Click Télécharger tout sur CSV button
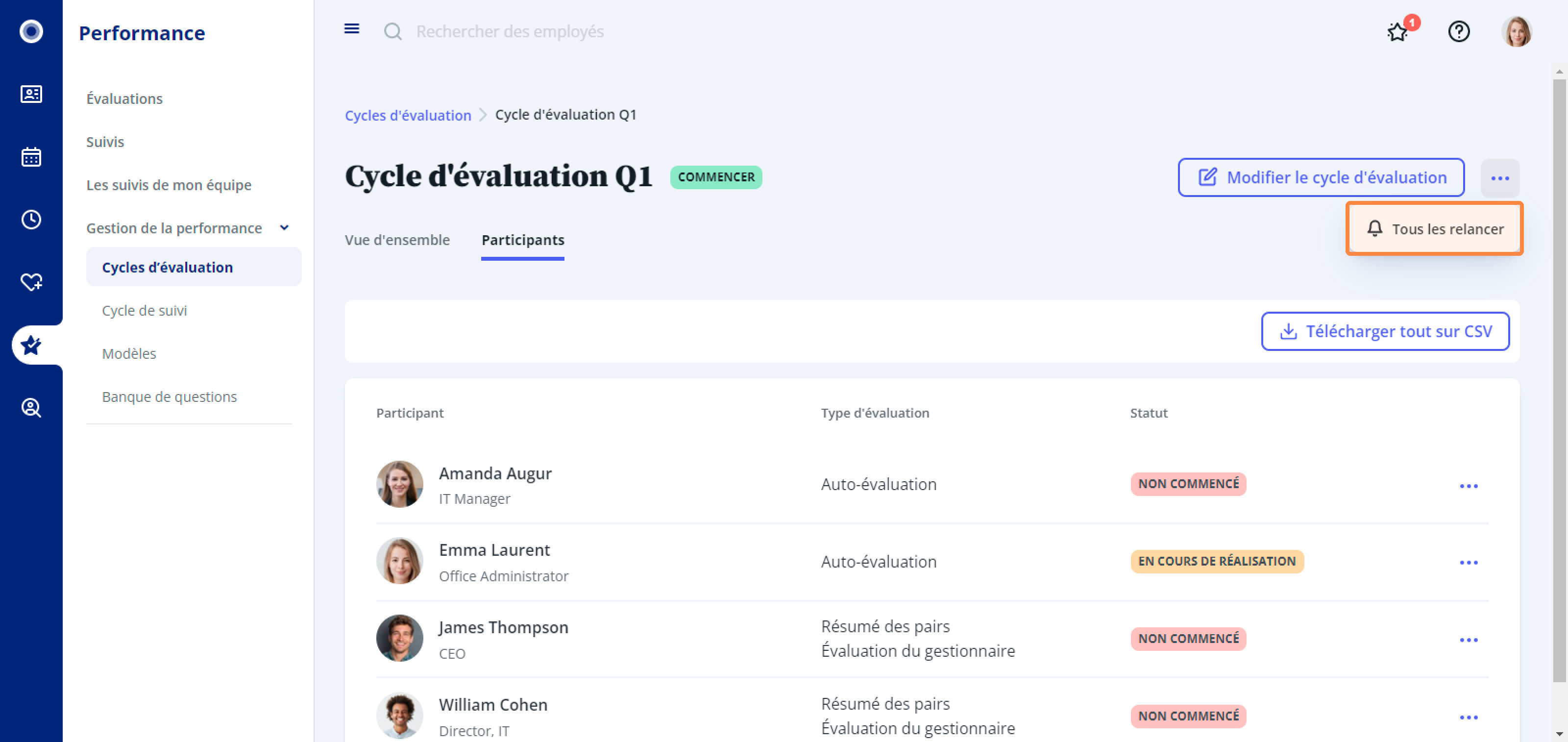Image resolution: width=1568 pixels, height=742 pixels. (x=1385, y=332)
